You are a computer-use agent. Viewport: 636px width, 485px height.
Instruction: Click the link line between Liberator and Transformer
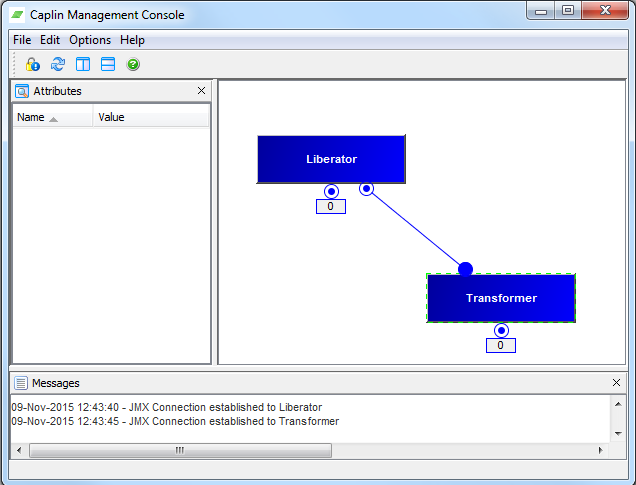[416, 229]
